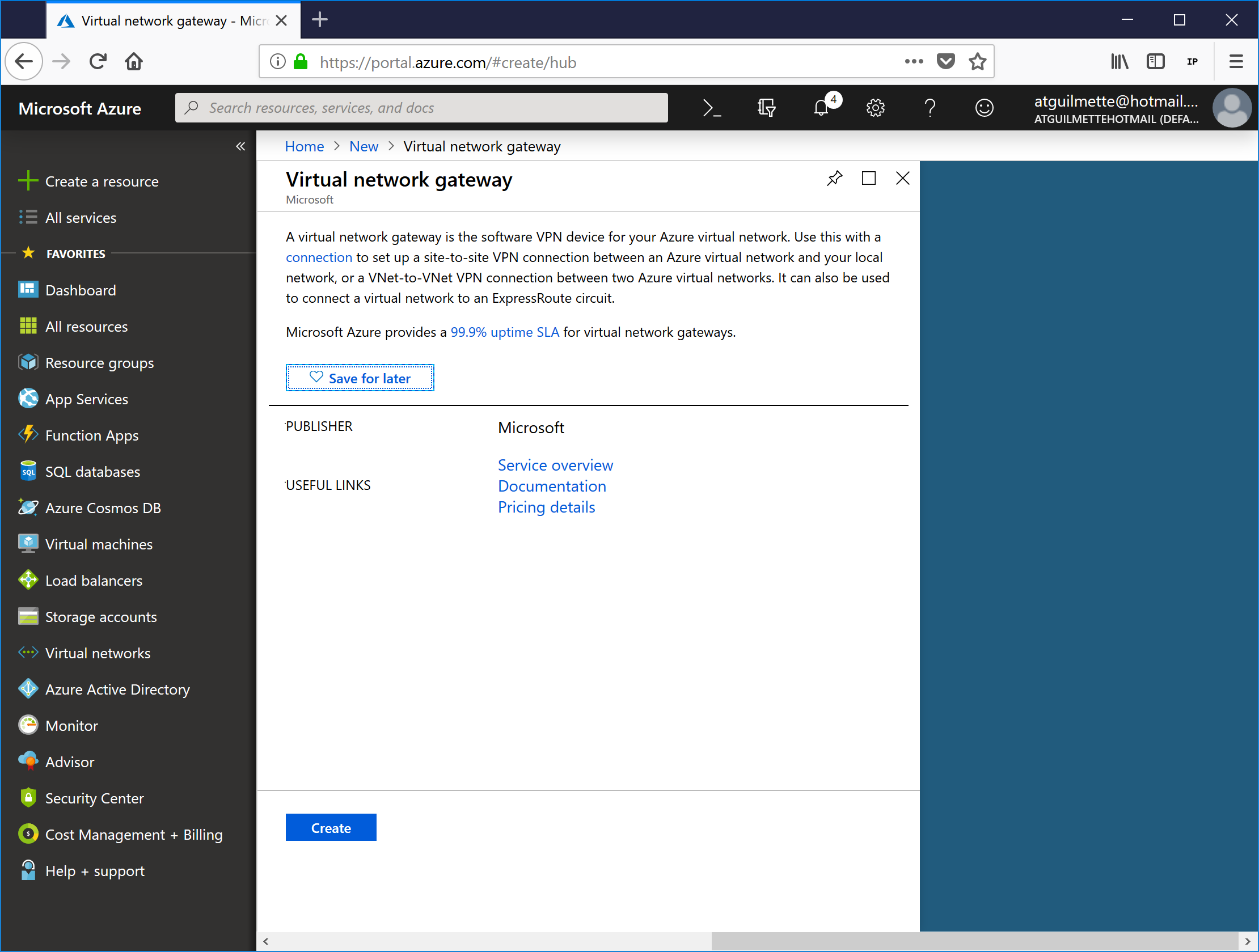Click the horizontal scrollbar thumb

coord(974,941)
